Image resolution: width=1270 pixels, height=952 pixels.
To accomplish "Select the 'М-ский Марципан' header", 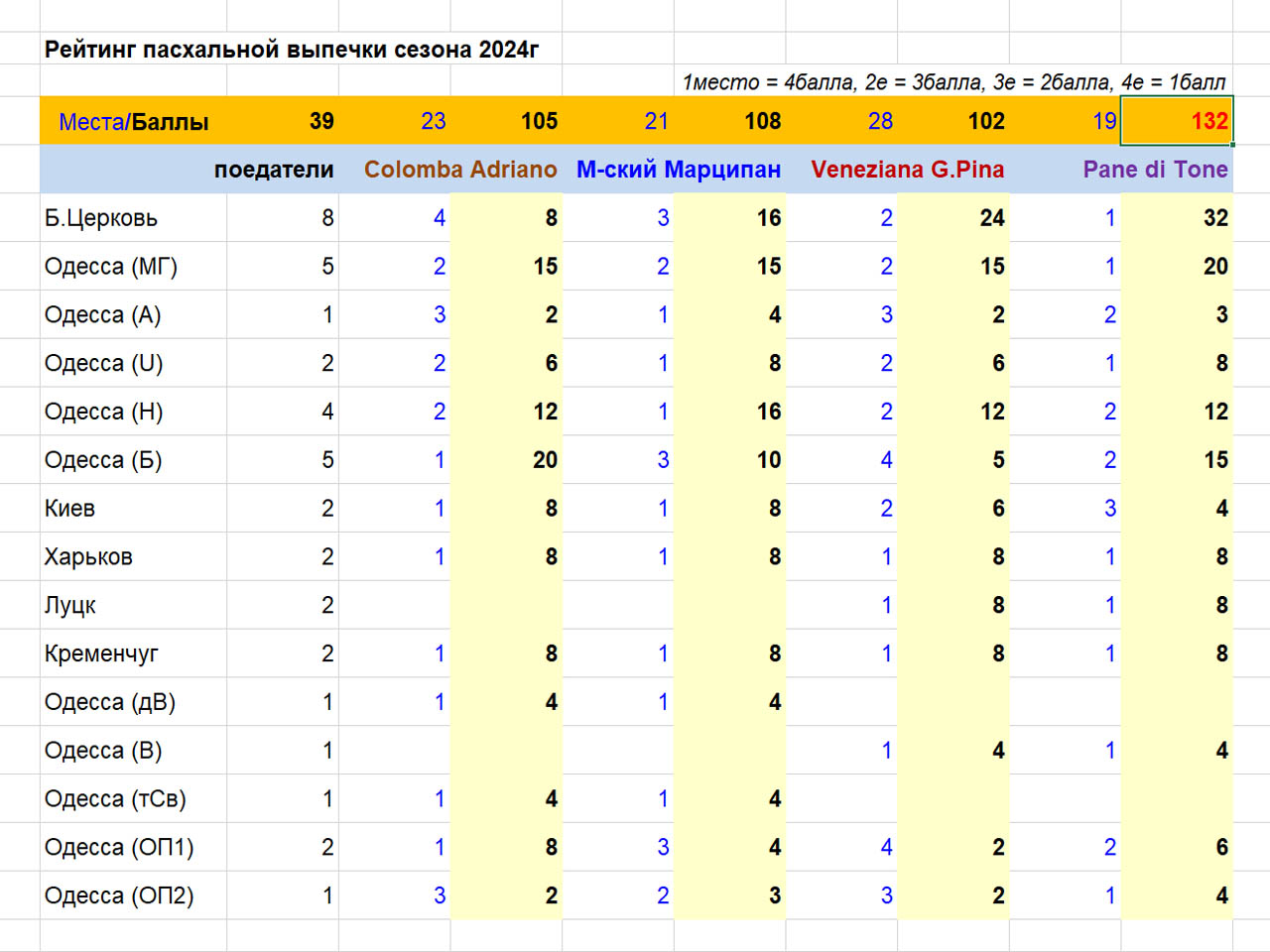I will click(x=679, y=170).
